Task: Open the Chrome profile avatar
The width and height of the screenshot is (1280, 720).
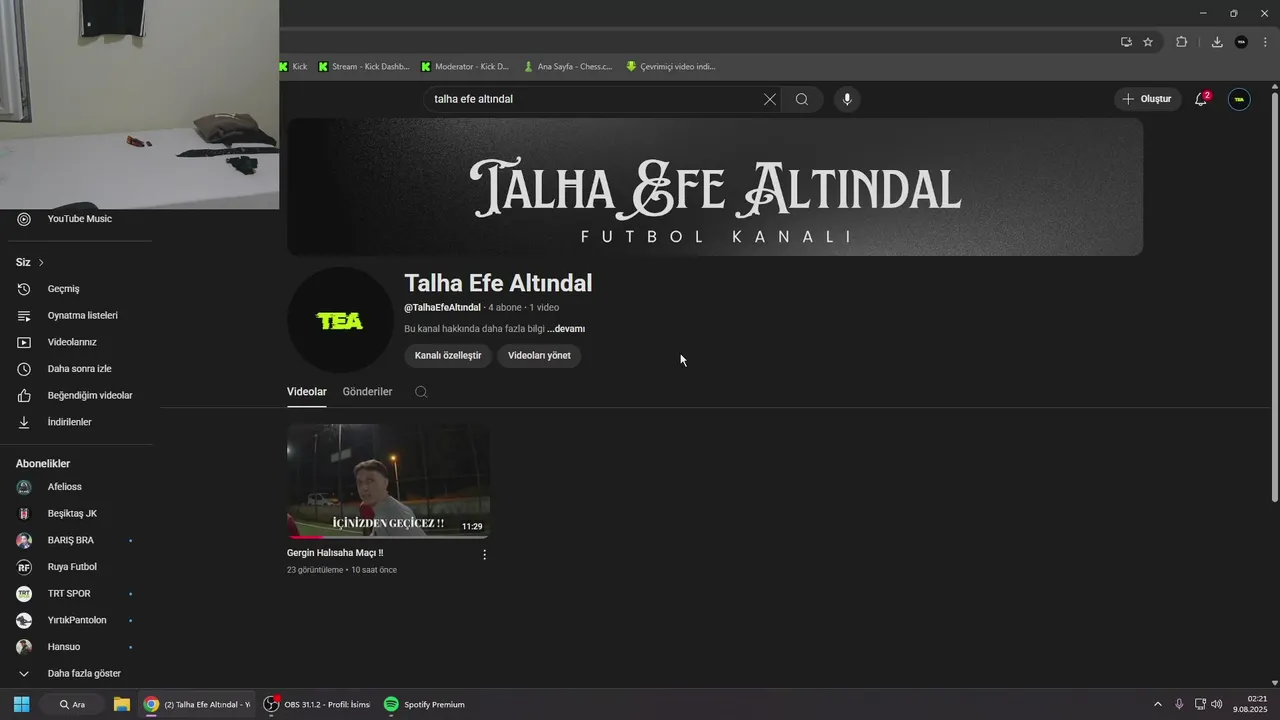Action: (x=1242, y=42)
